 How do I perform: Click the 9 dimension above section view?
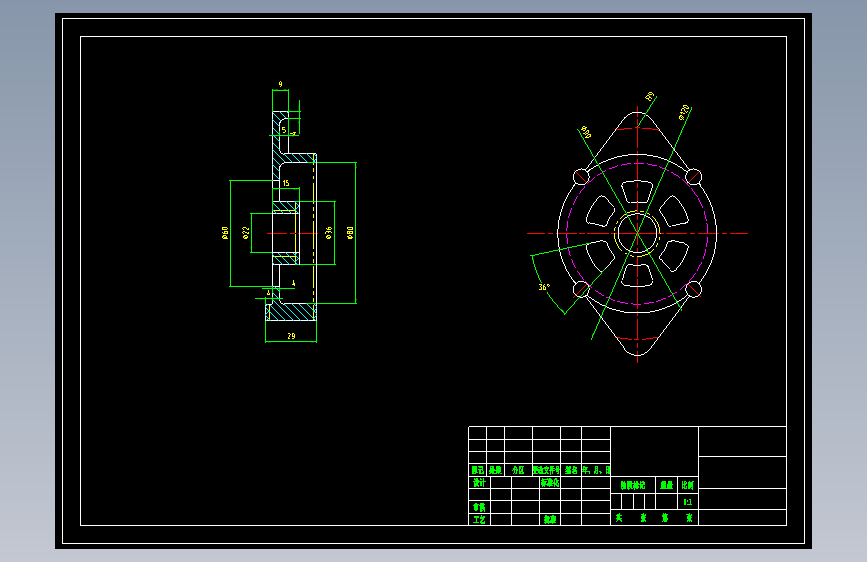pos(280,84)
